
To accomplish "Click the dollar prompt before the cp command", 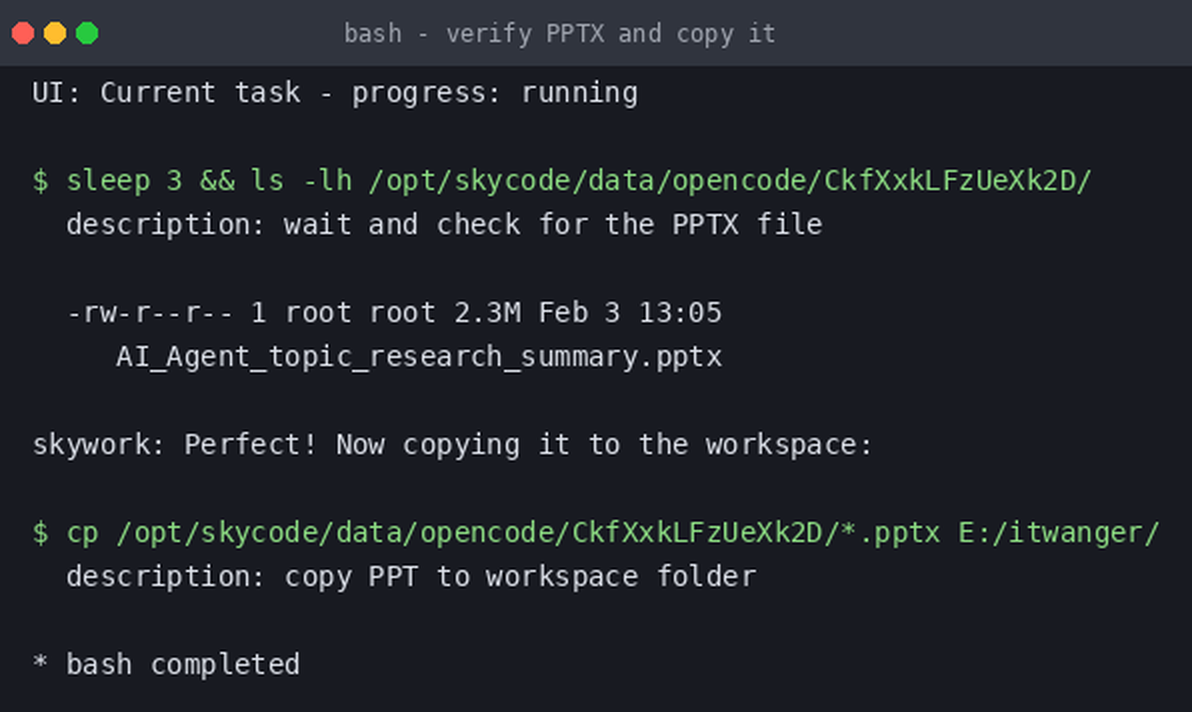I will point(40,533).
